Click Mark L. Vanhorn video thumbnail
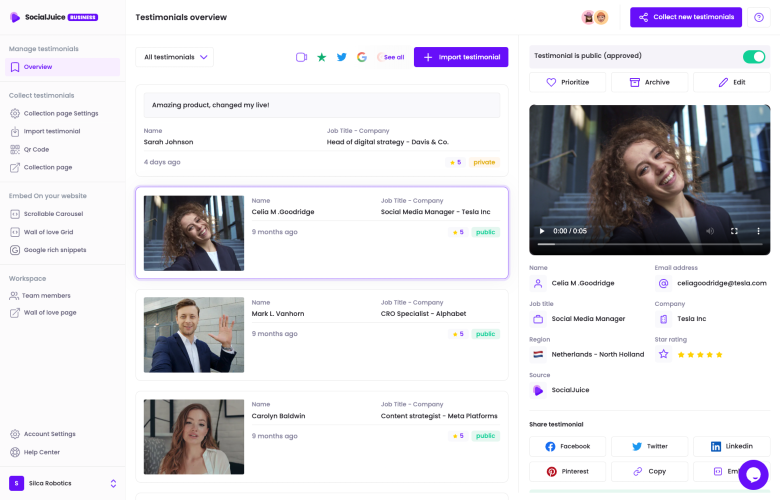 194,335
